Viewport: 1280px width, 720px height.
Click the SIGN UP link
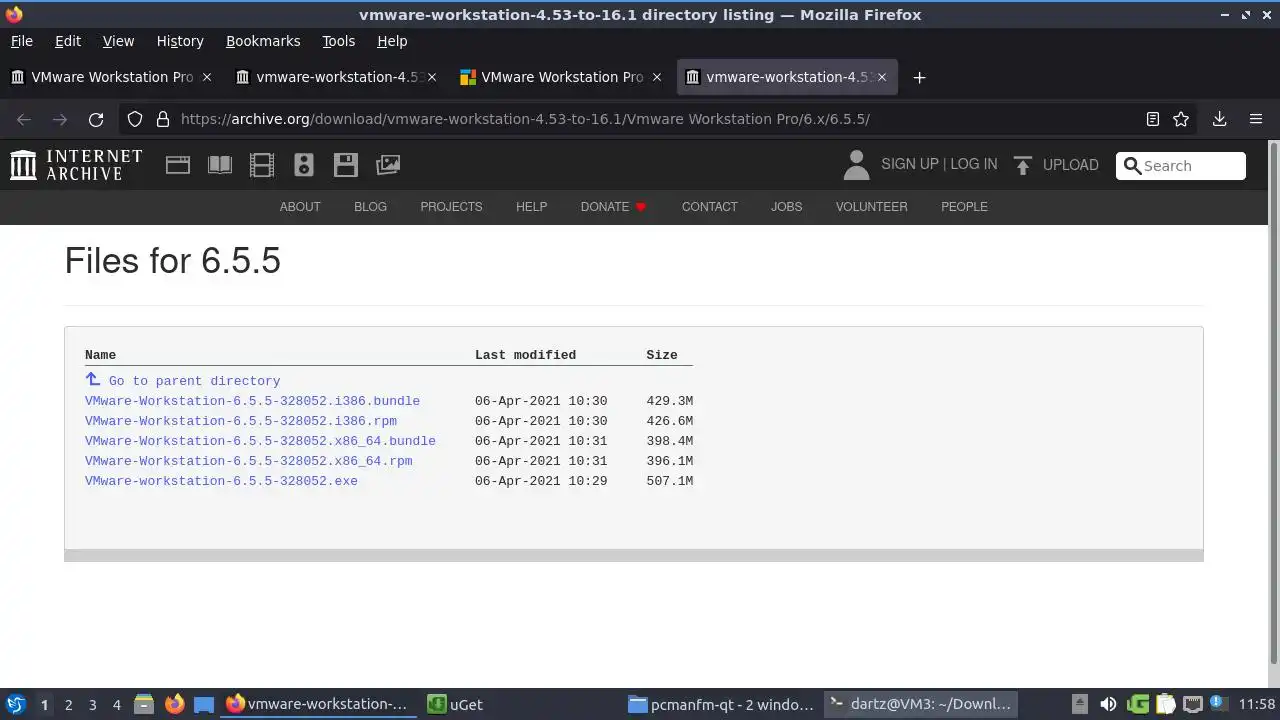coord(909,164)
